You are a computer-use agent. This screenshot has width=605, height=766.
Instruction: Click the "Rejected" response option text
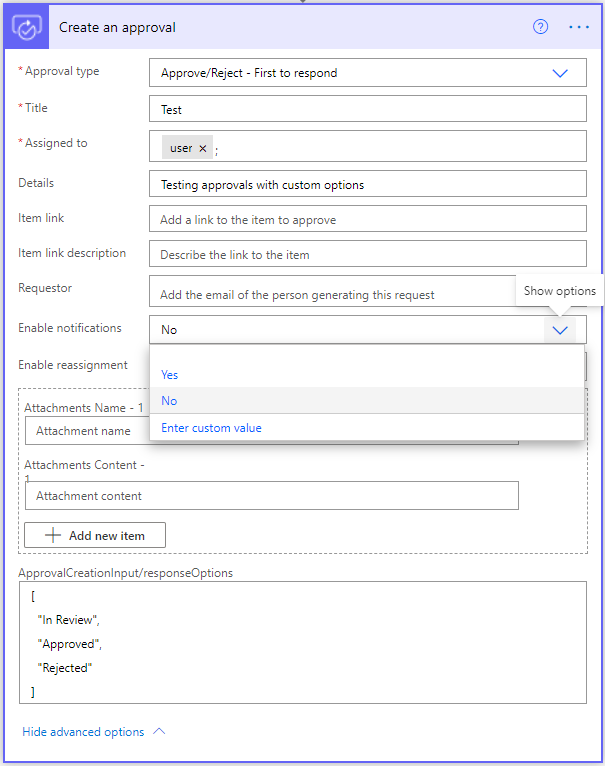coord(65,668)
